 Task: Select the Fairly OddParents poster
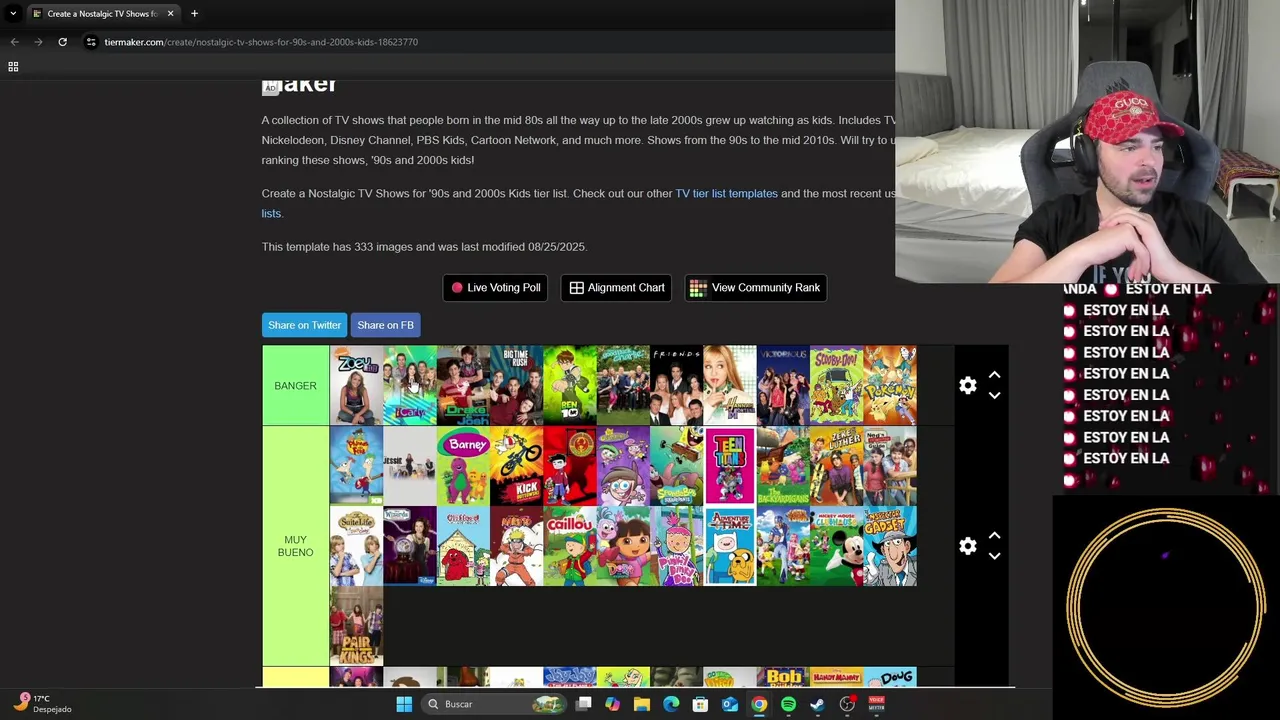(623, 466)
